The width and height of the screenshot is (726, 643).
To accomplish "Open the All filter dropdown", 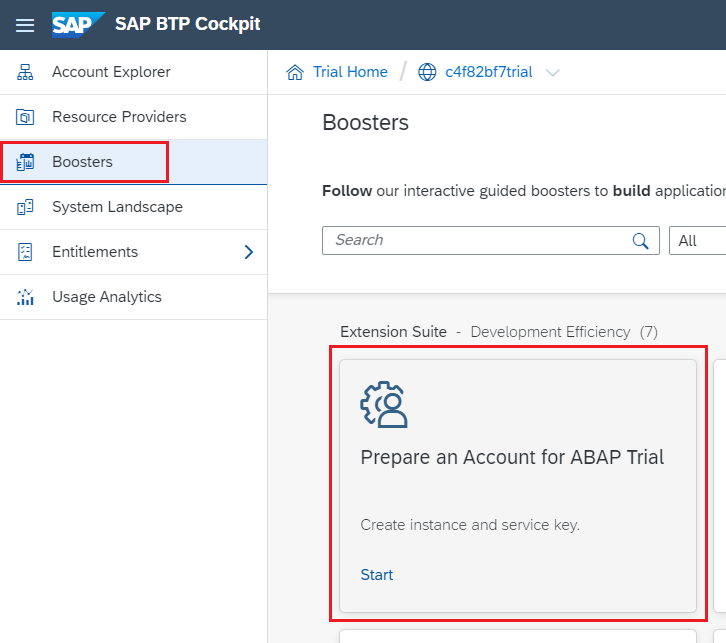I will (697, 241).
